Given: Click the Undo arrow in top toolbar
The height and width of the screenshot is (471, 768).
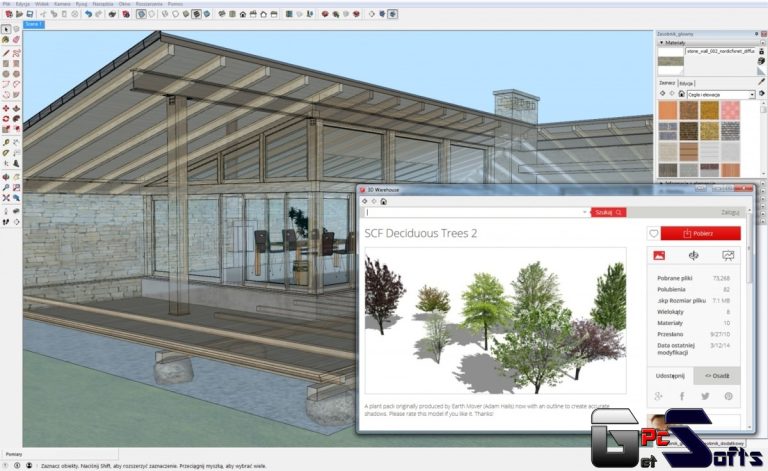Looking at the screenshot, I should click(88, 14).
